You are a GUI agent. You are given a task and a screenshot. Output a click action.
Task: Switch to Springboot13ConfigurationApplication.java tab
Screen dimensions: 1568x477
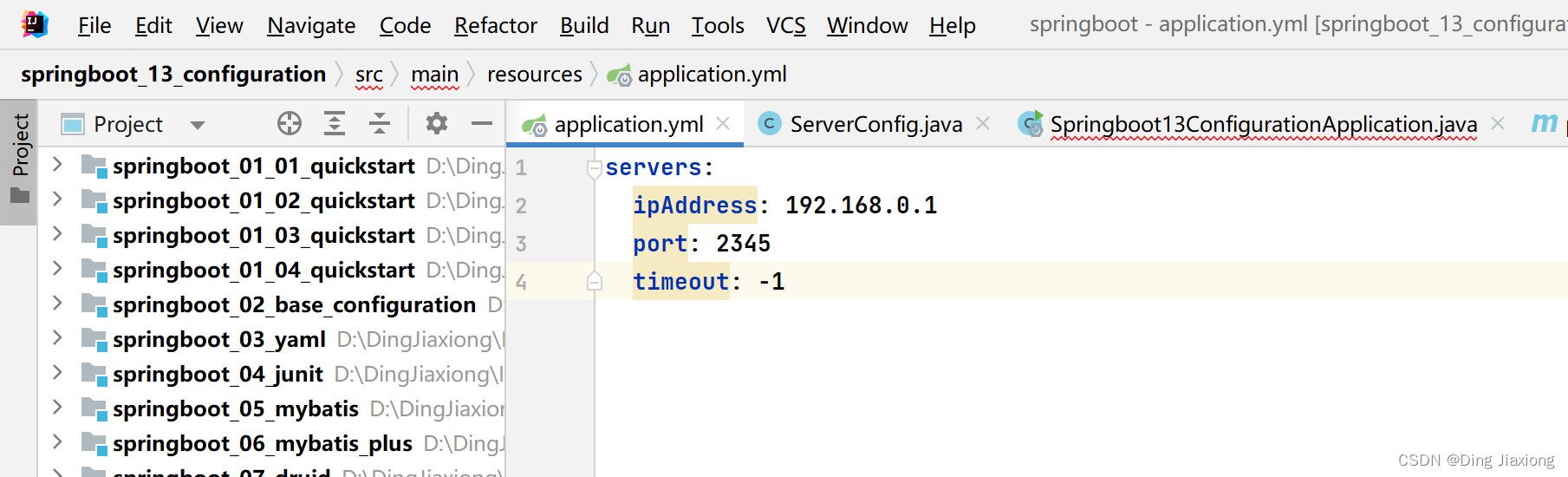[x=1248, y=125]
